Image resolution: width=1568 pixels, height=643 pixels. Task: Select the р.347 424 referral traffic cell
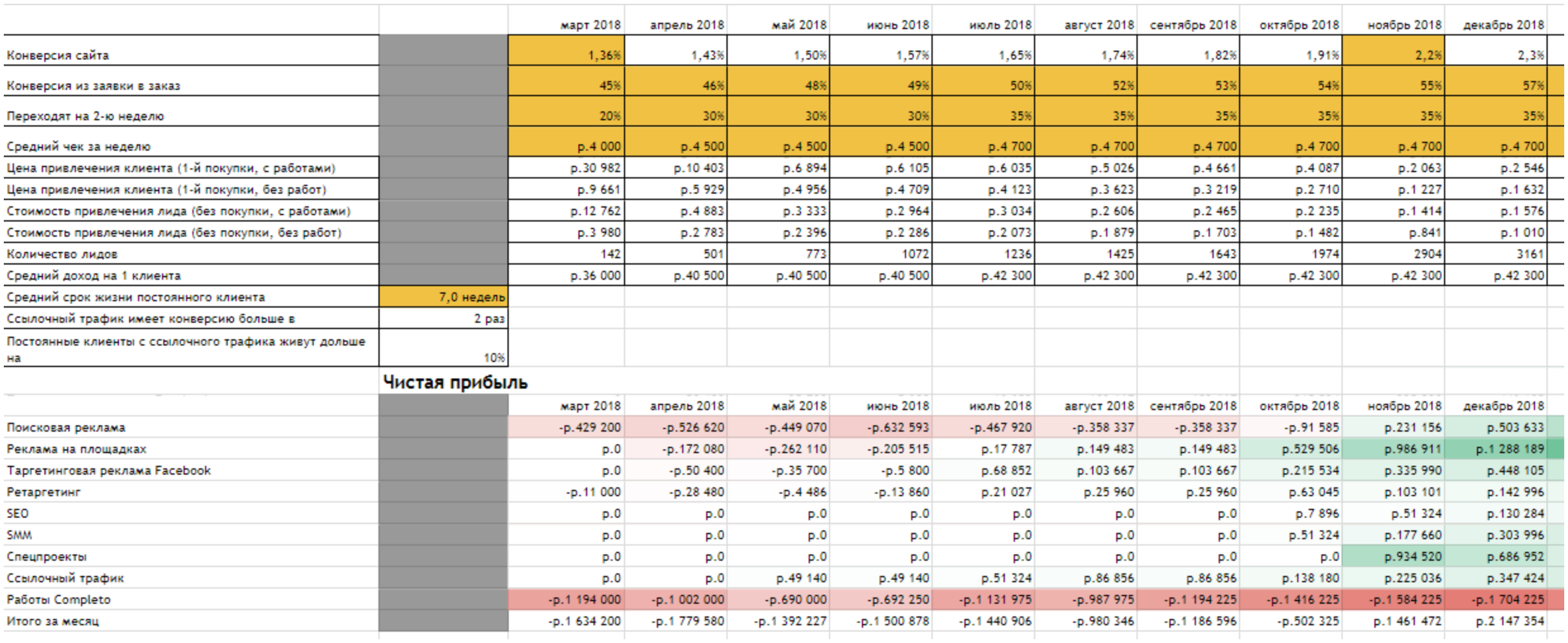tap(1495, 578)
